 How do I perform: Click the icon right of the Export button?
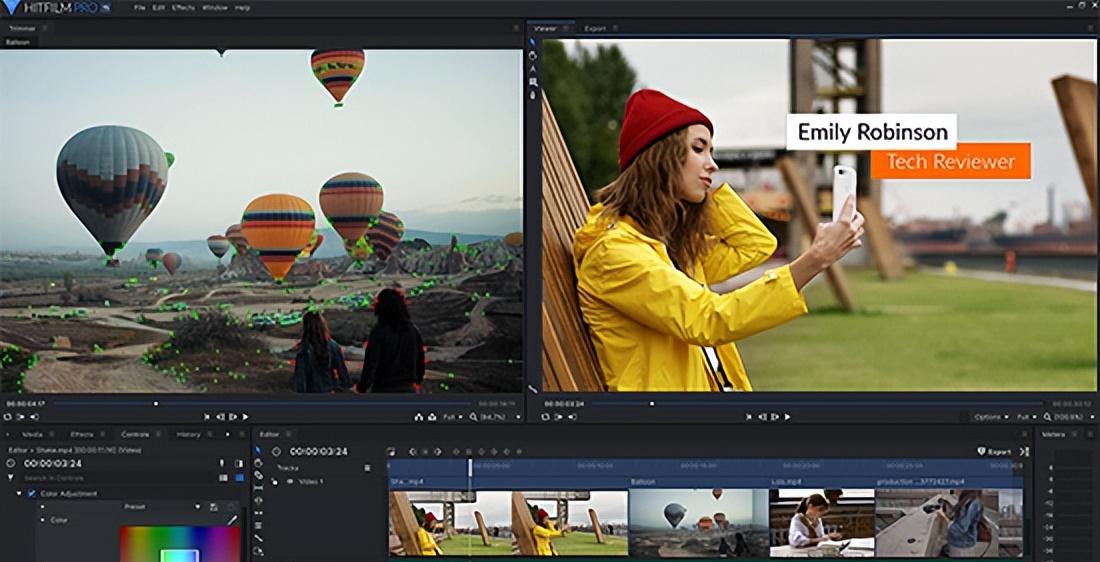click(x=1024, y=452)
